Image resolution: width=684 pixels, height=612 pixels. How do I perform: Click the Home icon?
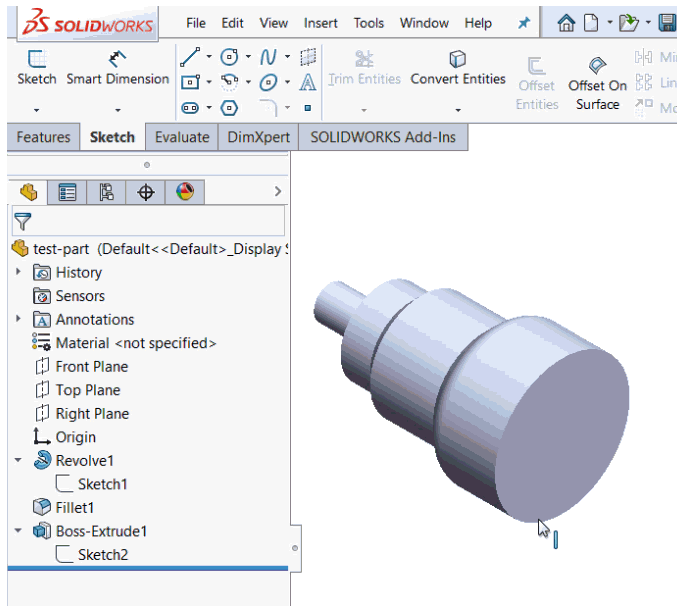coord(566,23)
